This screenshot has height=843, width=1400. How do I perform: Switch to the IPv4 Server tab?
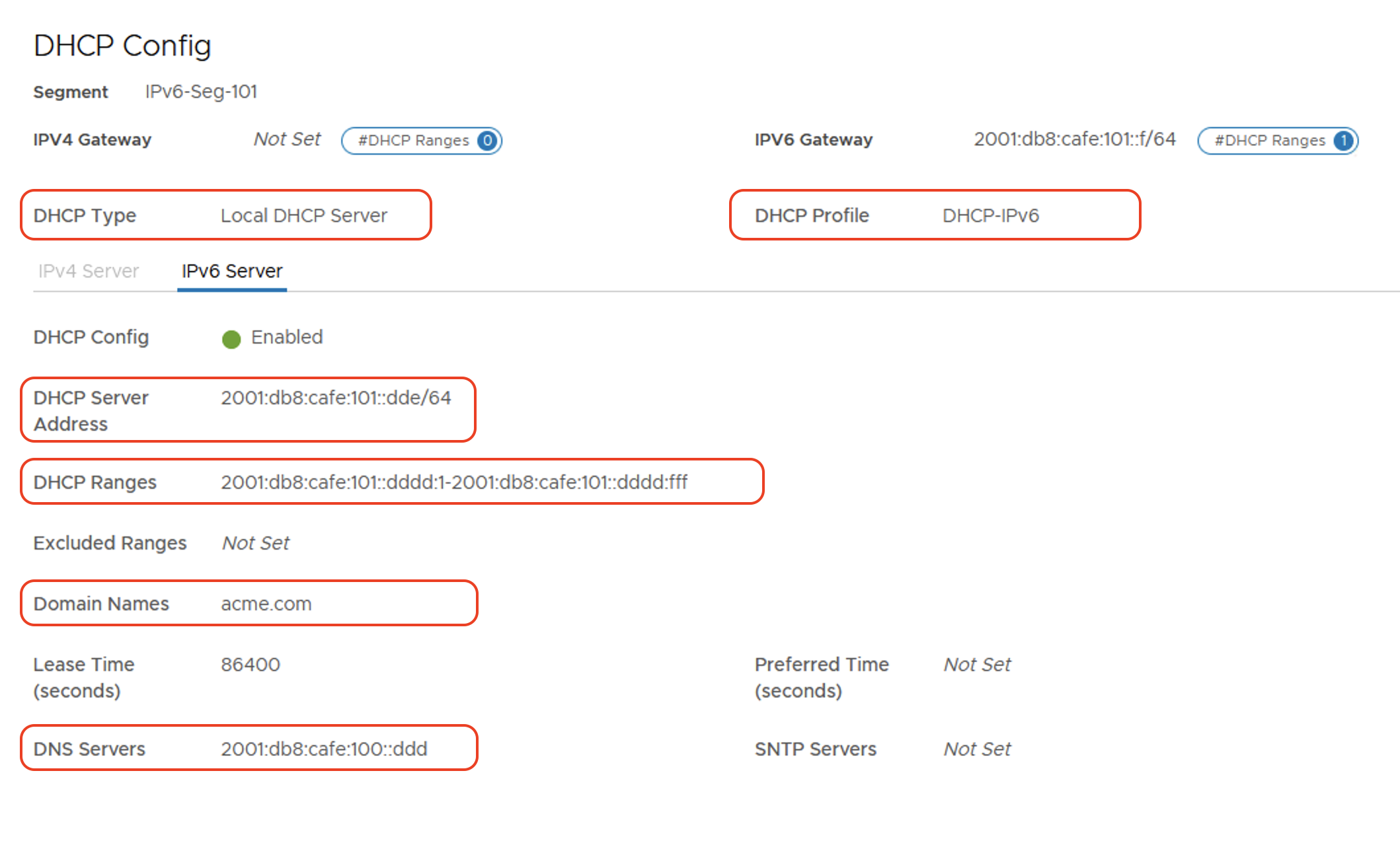click(89, 271)
